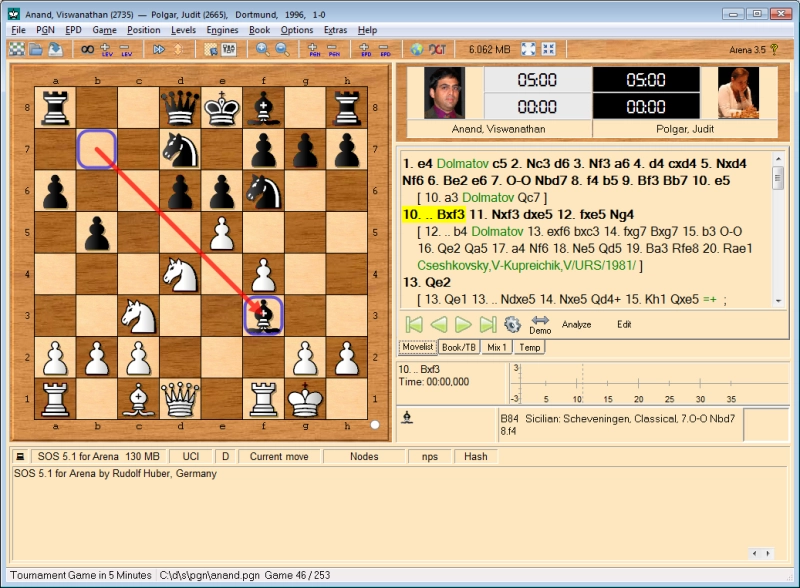The height and width of the screenshot is (588, 800).
Task: Open the File menu
Action: click(18, 30)
